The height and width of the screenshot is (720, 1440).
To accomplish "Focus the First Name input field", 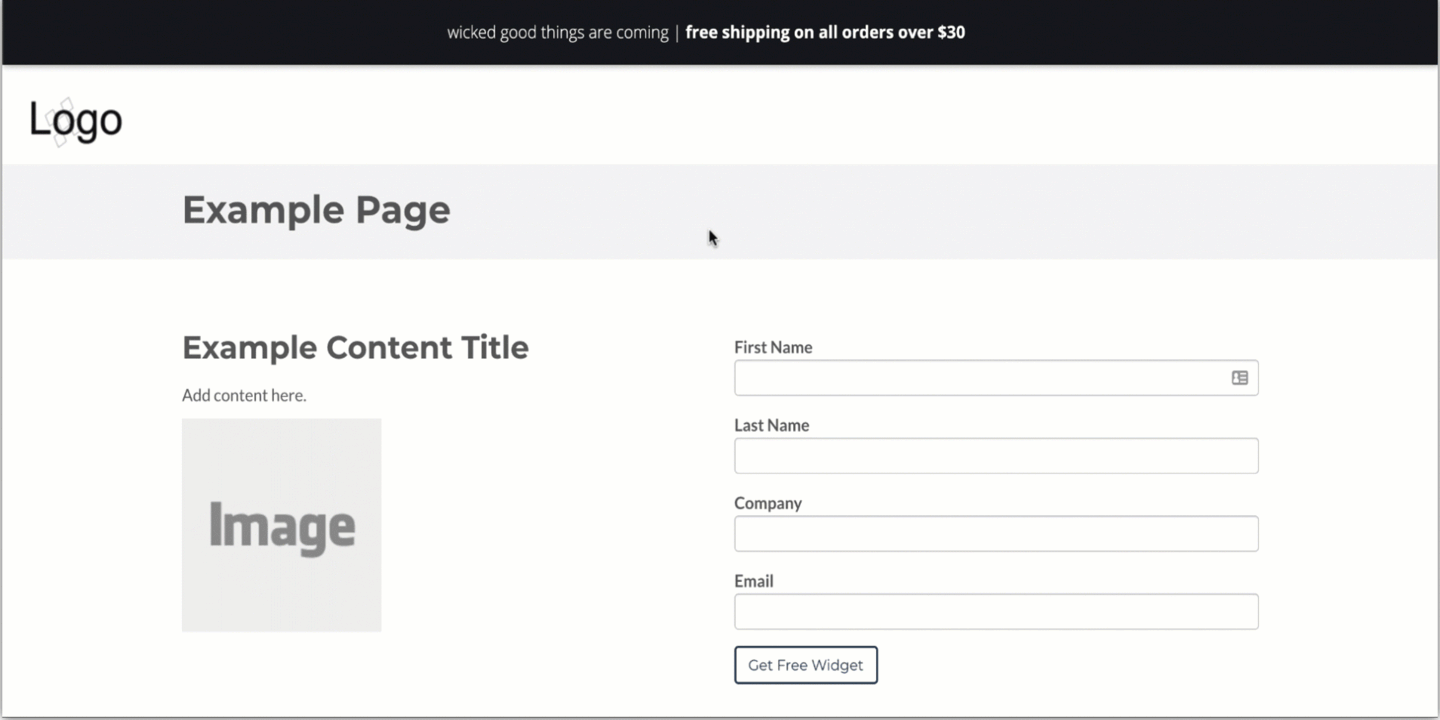I will [980, 378].
